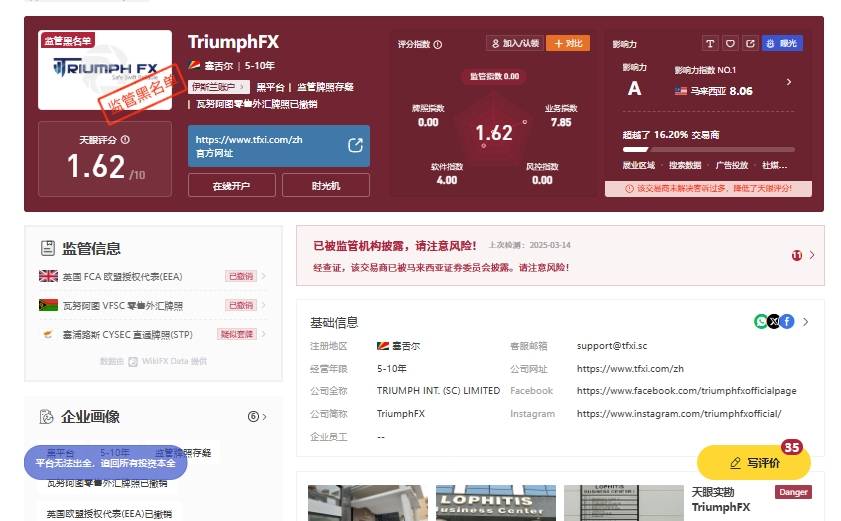Click the 监管指数 0.00 pill

coord(494,76)
